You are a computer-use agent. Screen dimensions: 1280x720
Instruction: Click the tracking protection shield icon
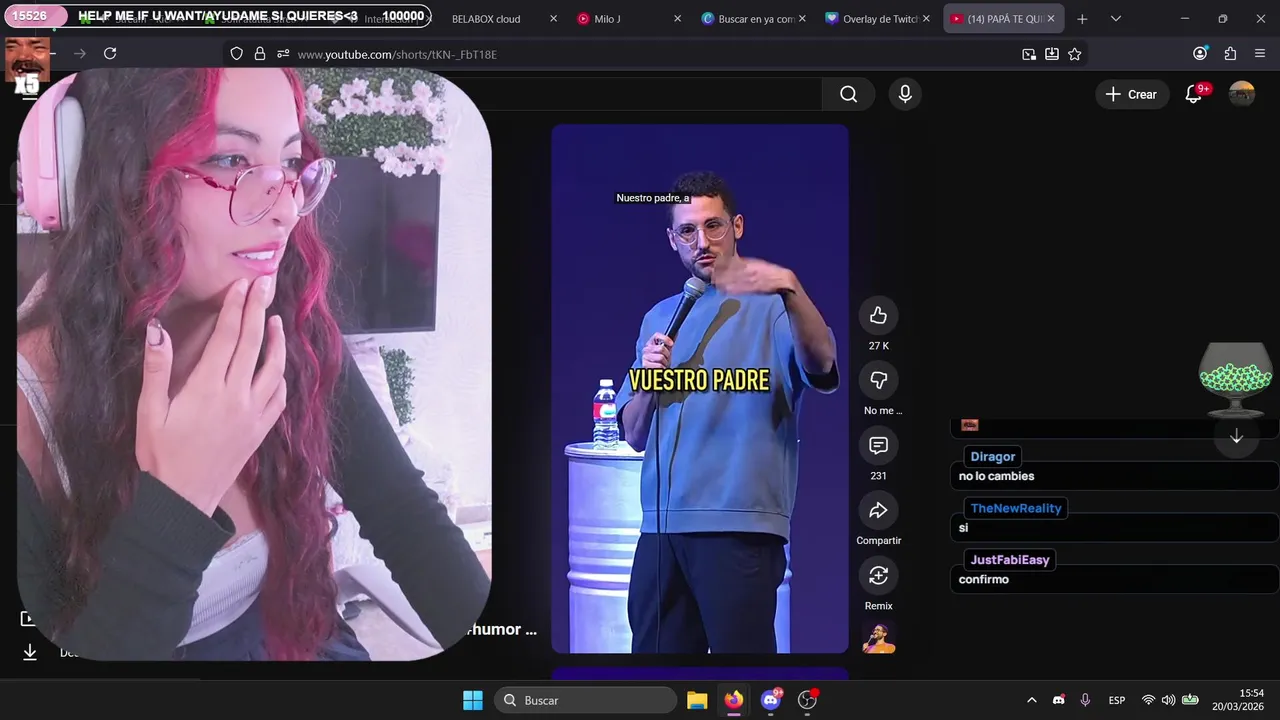[236, 54]
